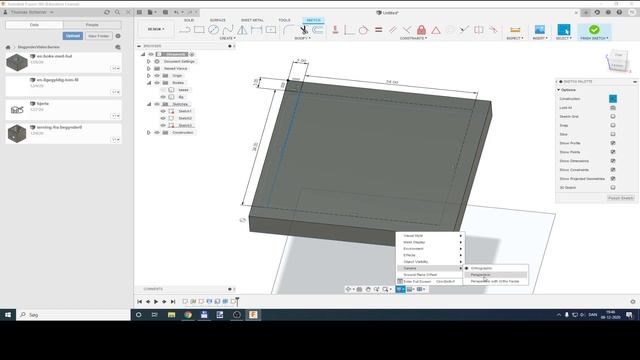Open the top project thumbnail
The height and width of the screenshot is (360, 640).
[17, 62]
